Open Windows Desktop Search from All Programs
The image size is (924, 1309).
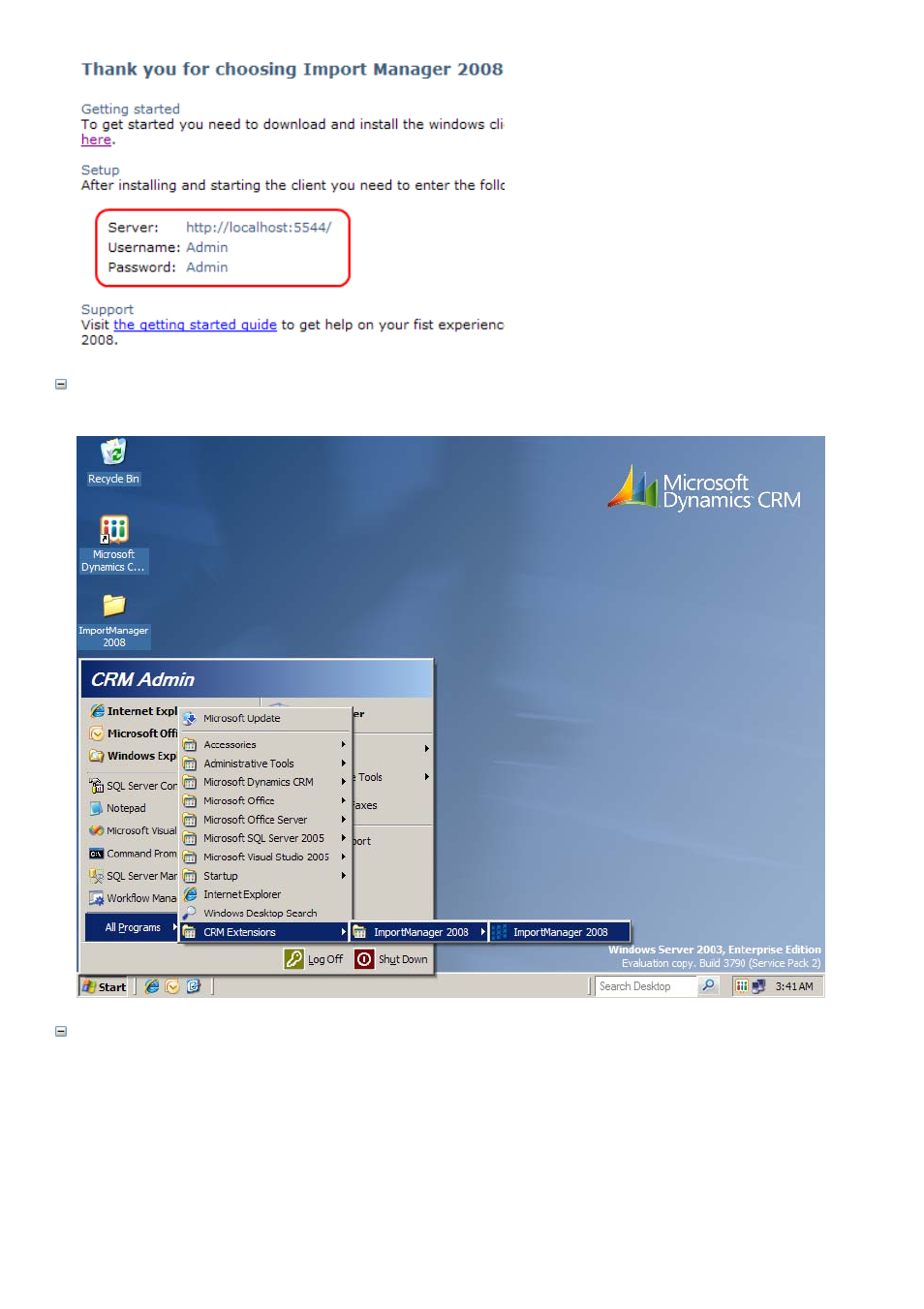pyautogui.click(x=264, y=914)
